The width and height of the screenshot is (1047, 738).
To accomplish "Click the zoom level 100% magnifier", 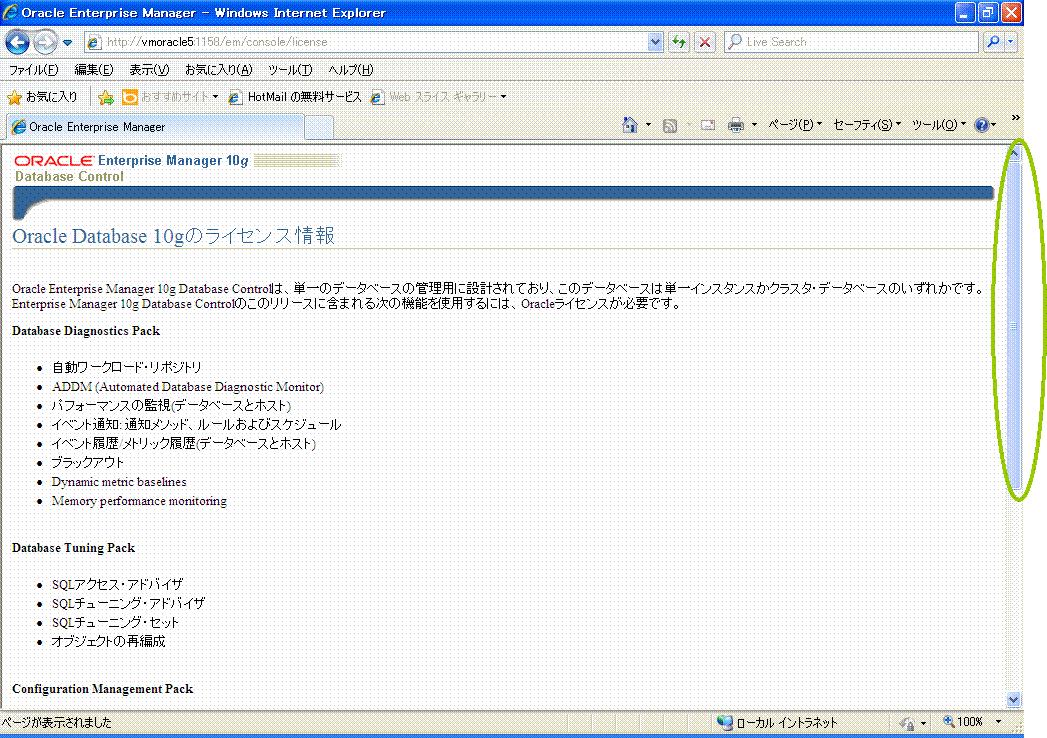I will tap(948, 721).
